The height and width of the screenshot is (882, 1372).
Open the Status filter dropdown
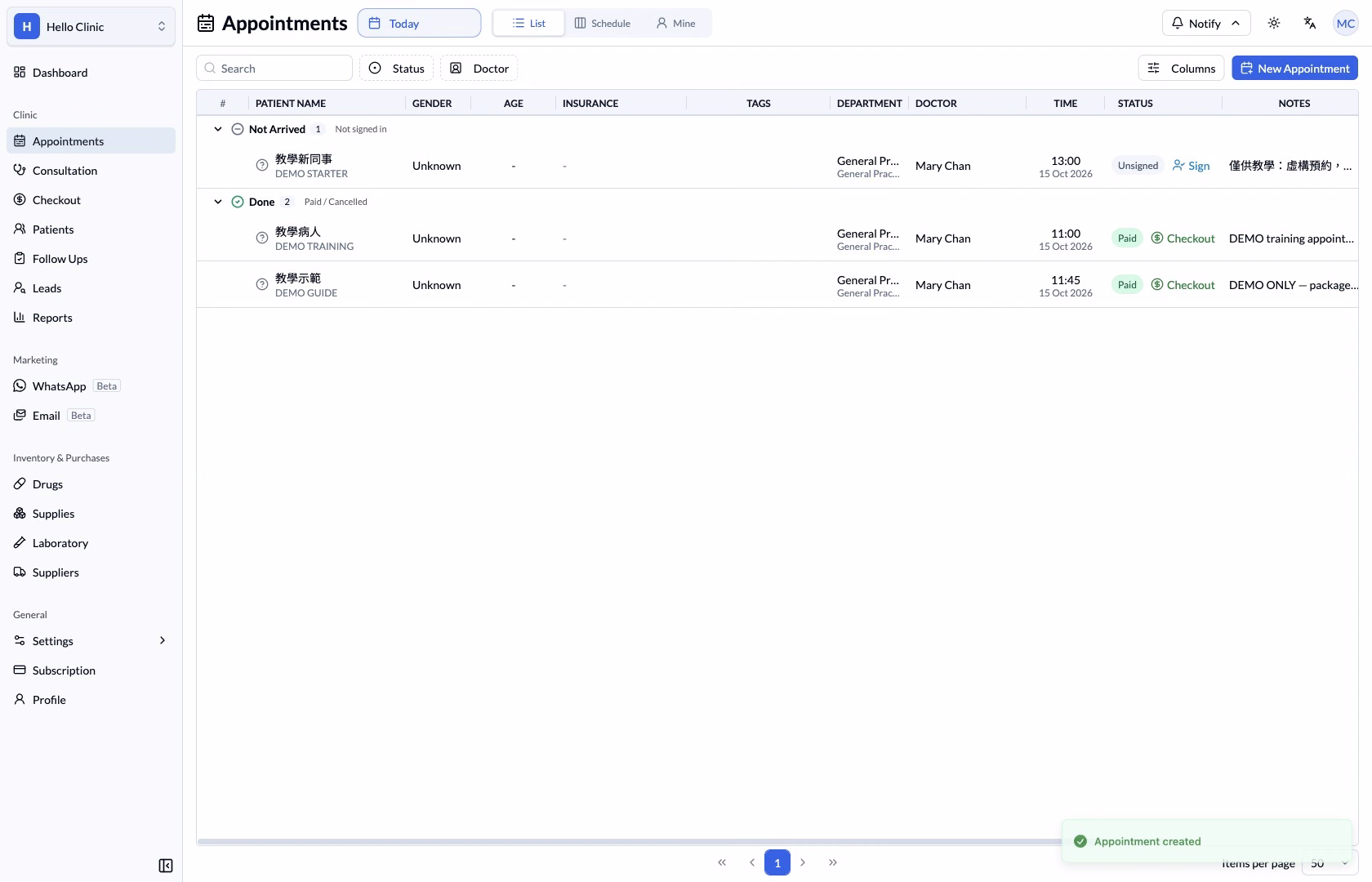tap(397, 69)
